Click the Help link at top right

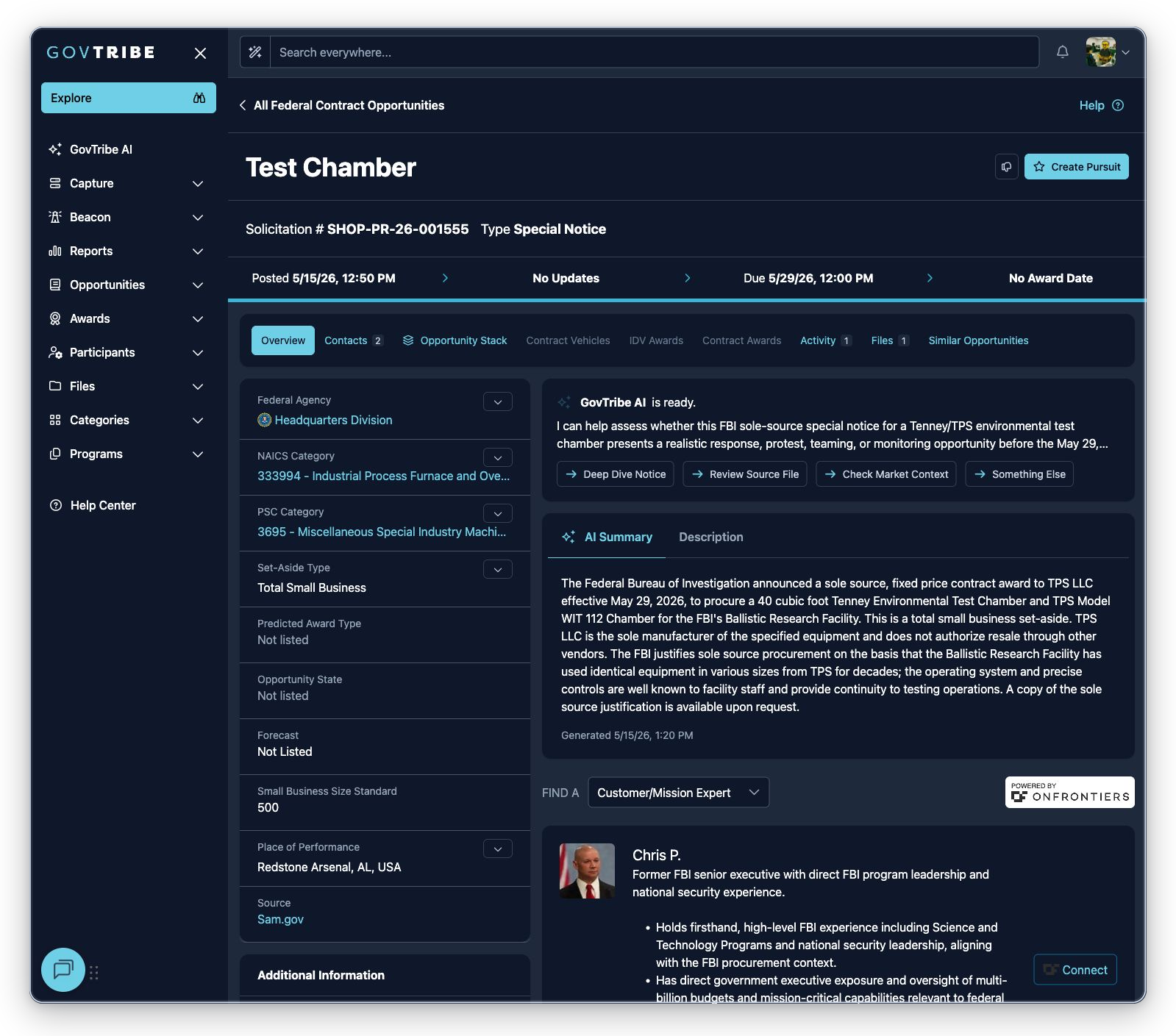[x=1091, y=105]
